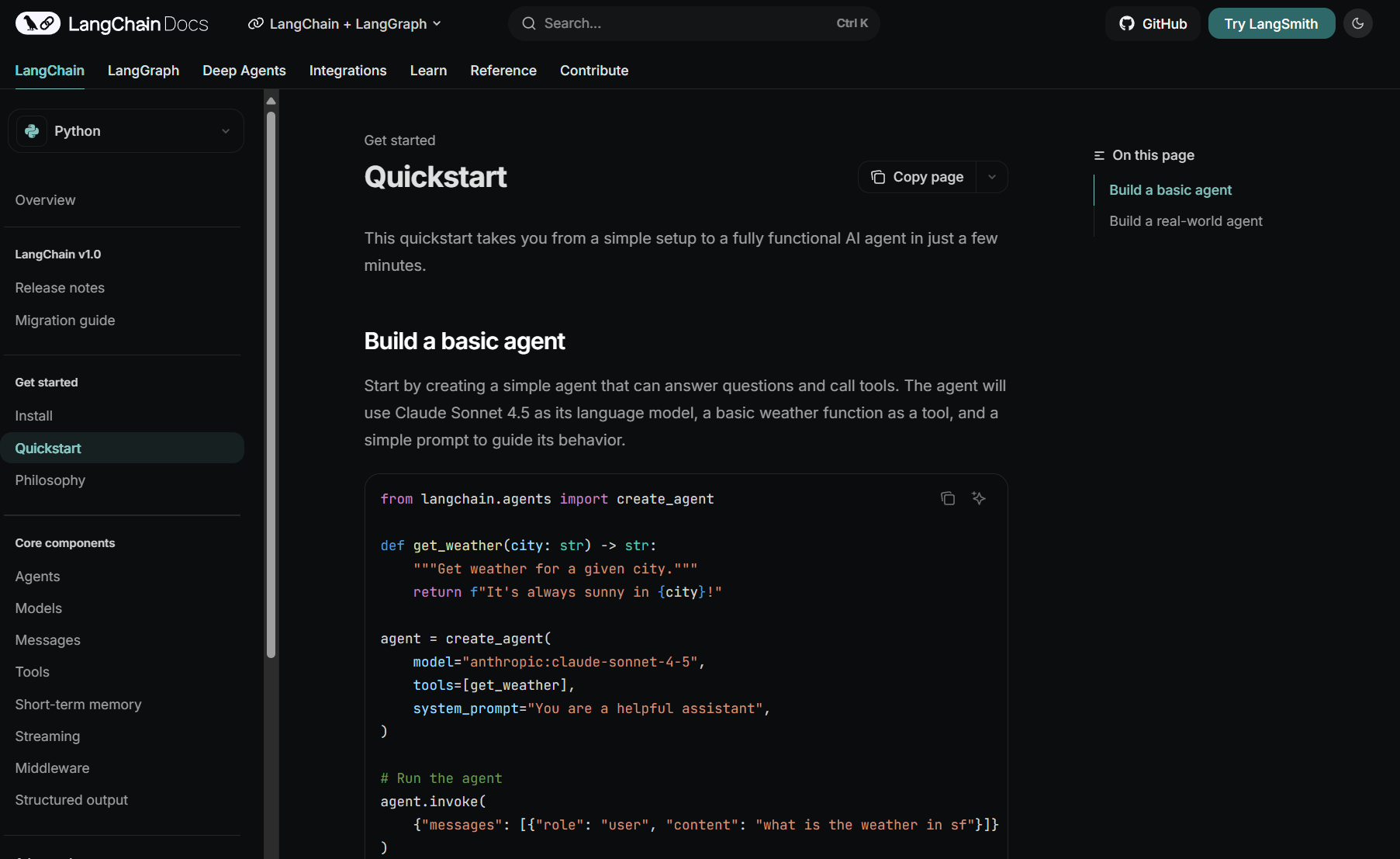1400x859 pixels.
Task: Open the LangChain + LangGraph product dropdown
Action: tap(345, 23)
